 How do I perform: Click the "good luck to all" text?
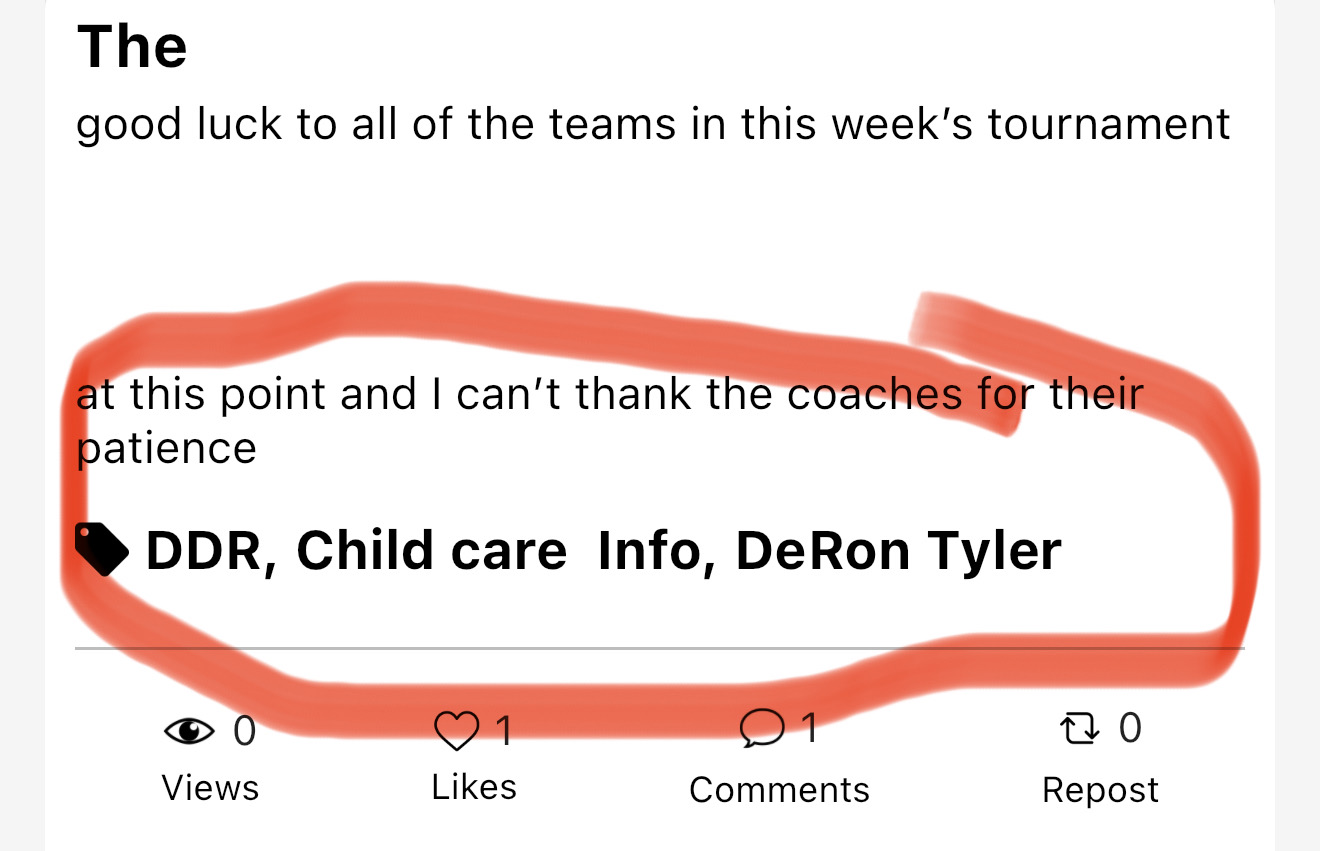tap(653, 125)
